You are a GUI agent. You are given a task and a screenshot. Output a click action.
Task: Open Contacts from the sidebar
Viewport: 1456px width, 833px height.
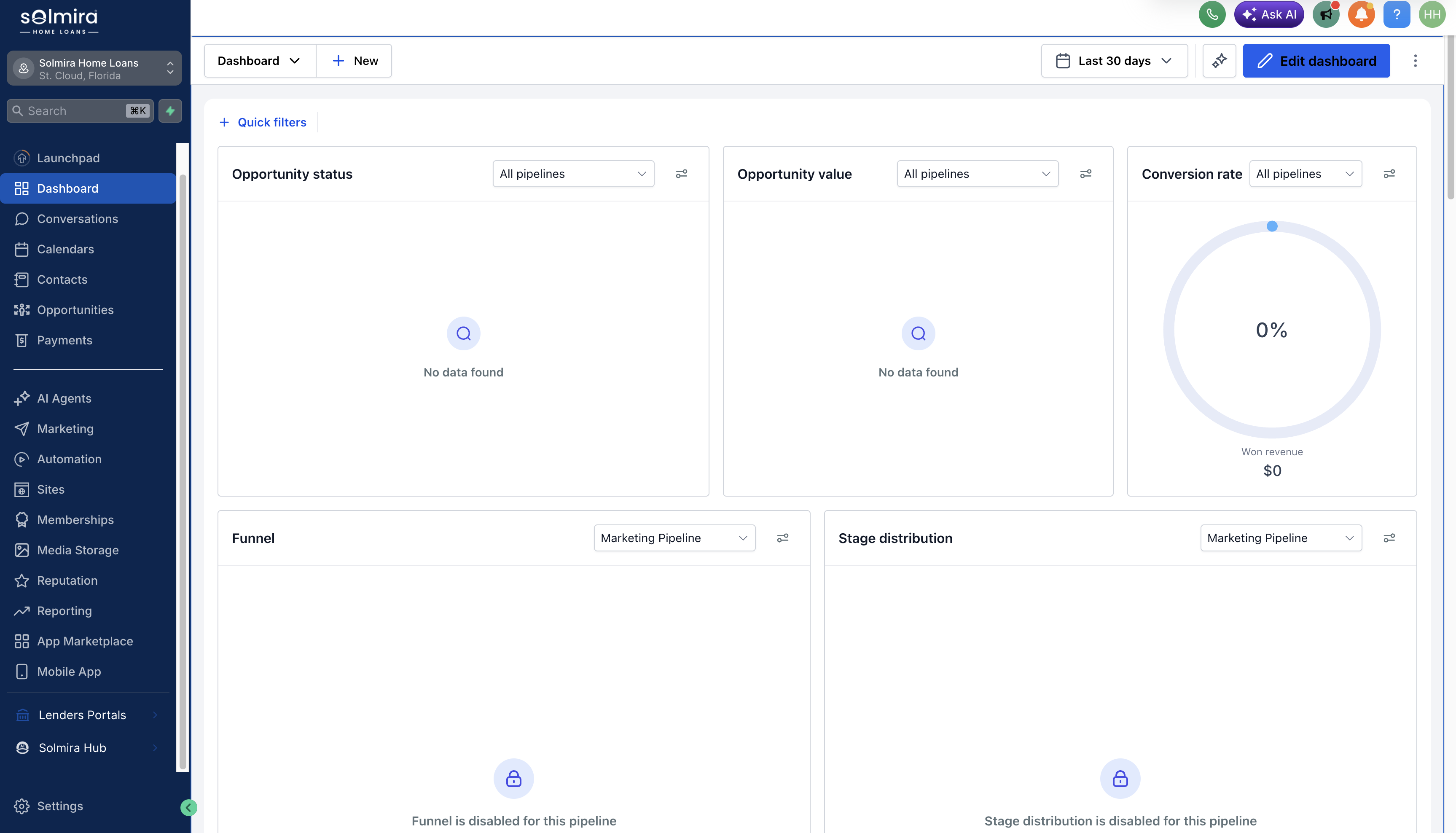click(88, 279)
